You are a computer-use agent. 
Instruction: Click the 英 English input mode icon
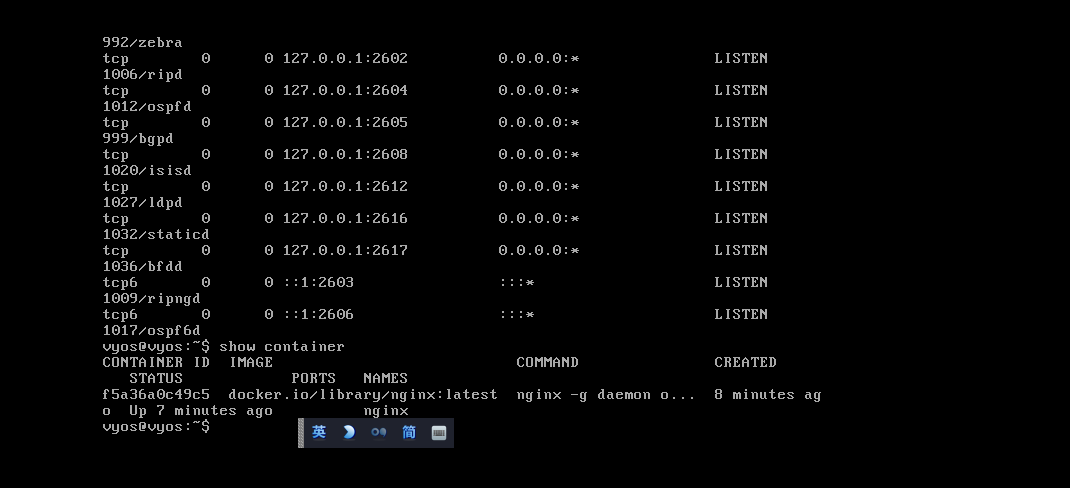[x=319, y=432]
